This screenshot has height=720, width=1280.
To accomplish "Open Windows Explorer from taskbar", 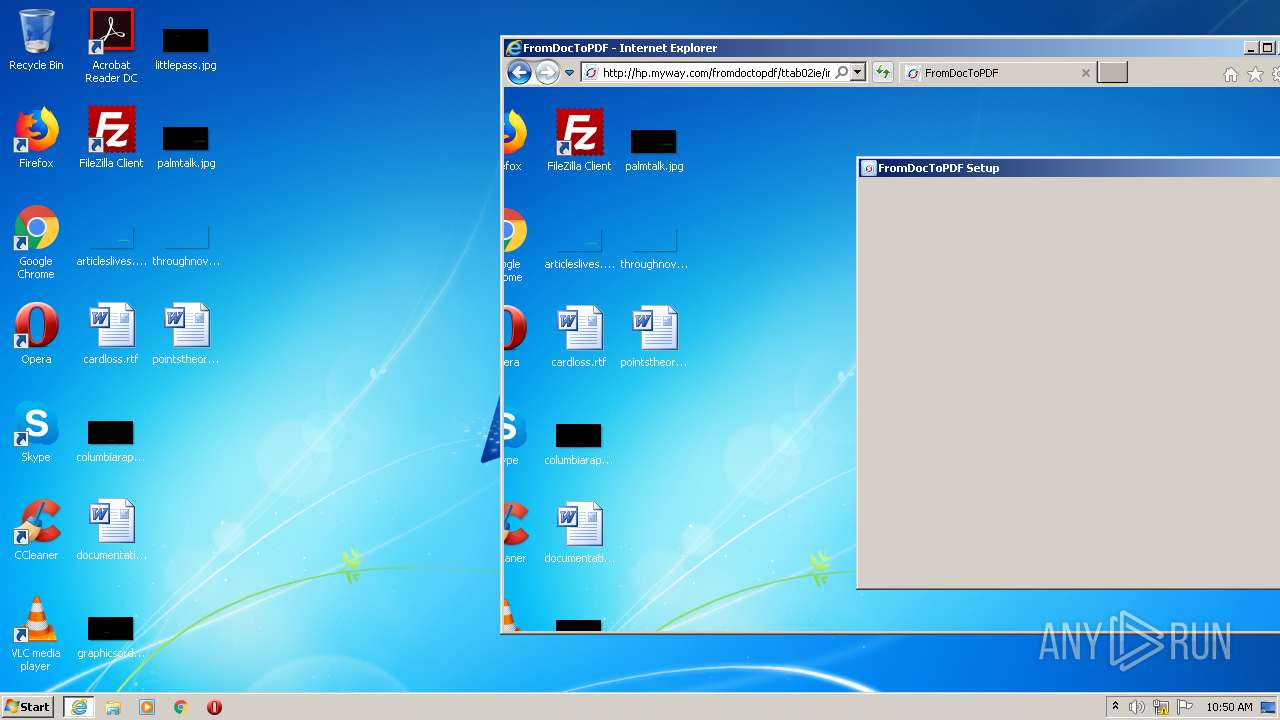I will coord(113,707).
